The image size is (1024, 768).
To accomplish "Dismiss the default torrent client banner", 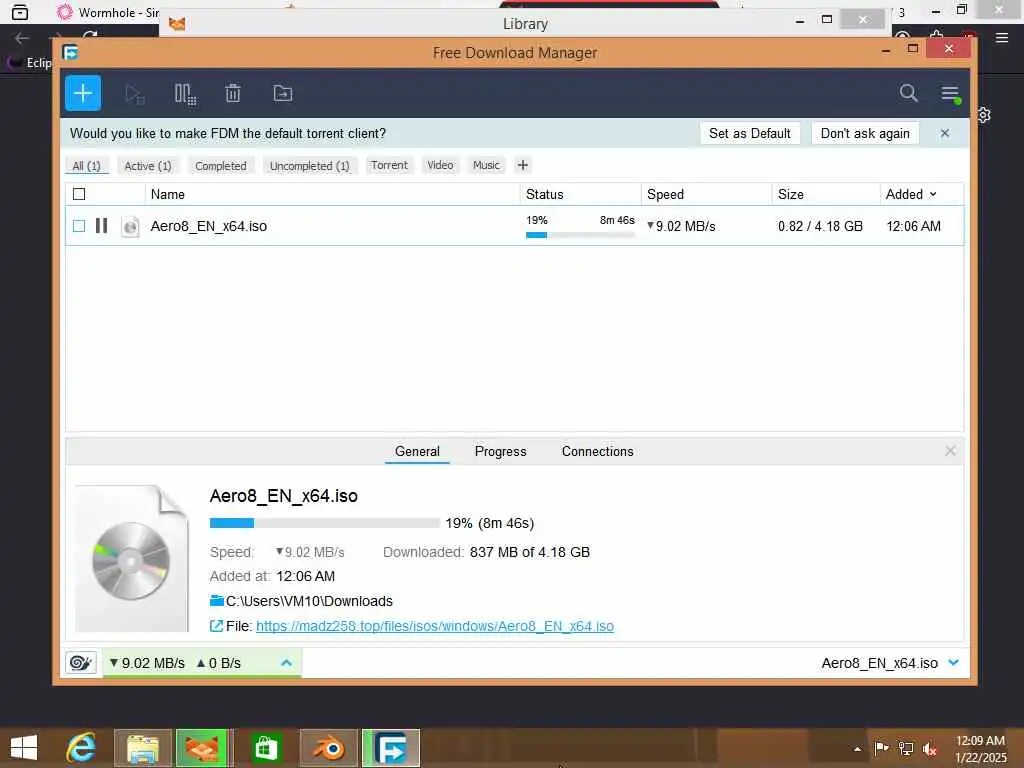I will pyautogui.click(x=945, y=133).
